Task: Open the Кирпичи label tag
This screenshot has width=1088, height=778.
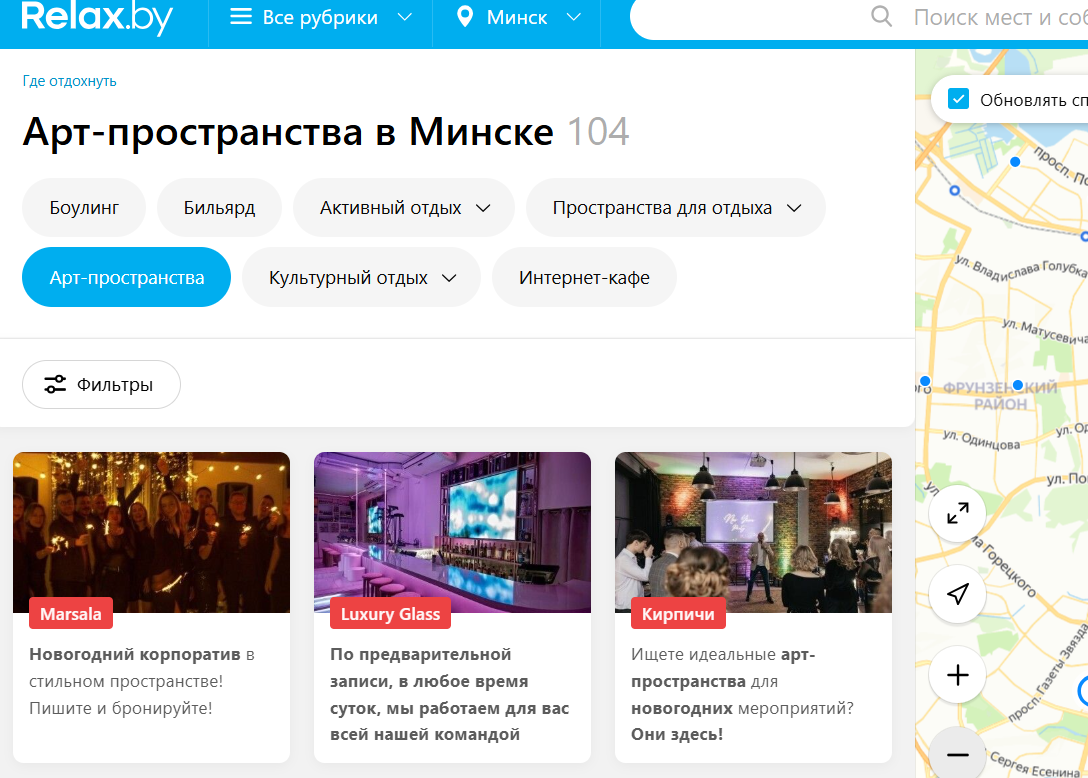Action: point(678,614)
